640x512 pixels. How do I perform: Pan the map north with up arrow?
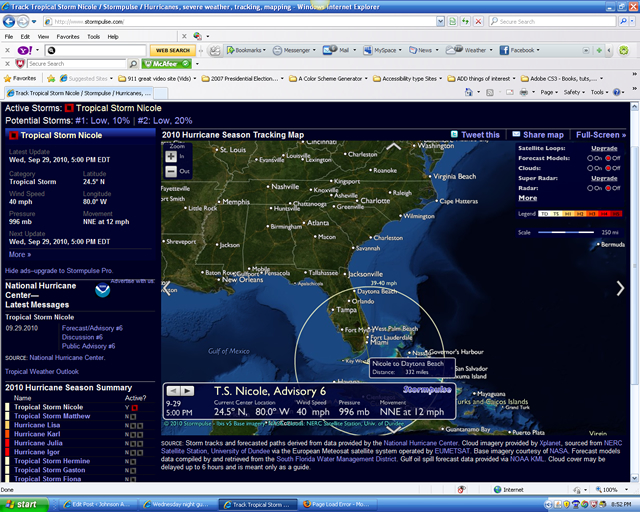point(394,146)
